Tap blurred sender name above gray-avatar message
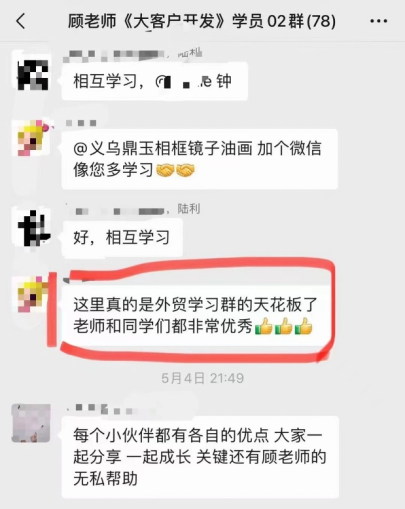The width and height of the screenshot is (405, 509). pos(103,409)
